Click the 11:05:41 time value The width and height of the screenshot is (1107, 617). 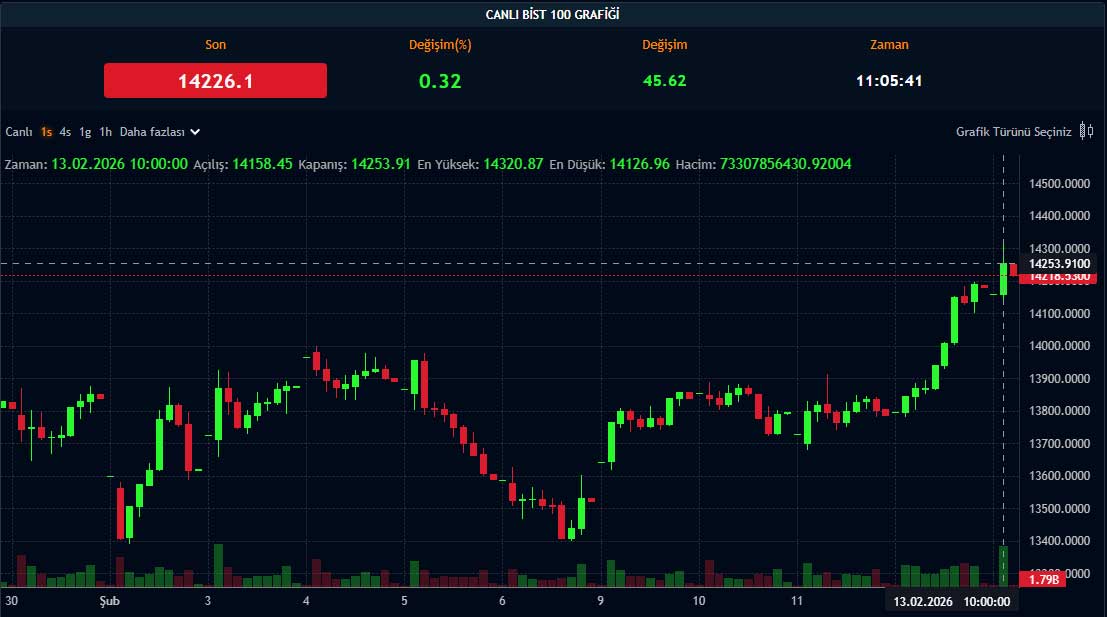point(889,81)
